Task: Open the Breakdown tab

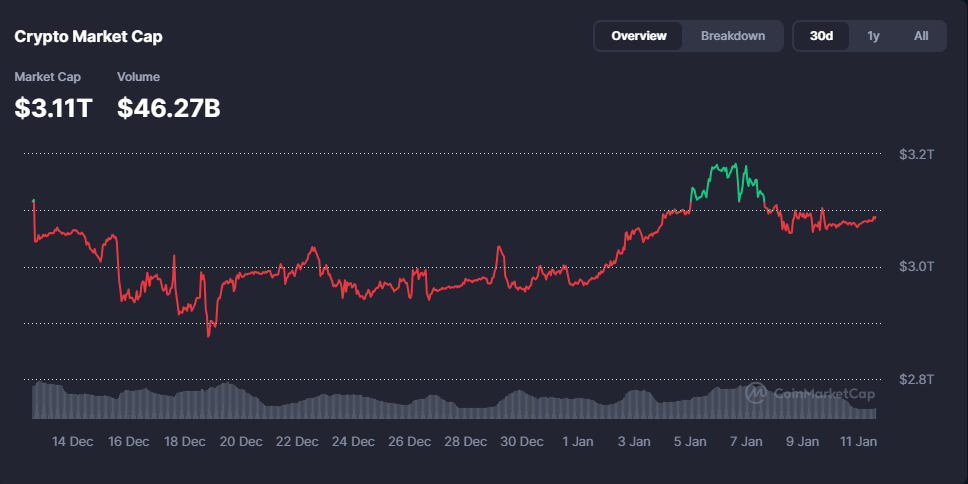Action: coord(732,36)
